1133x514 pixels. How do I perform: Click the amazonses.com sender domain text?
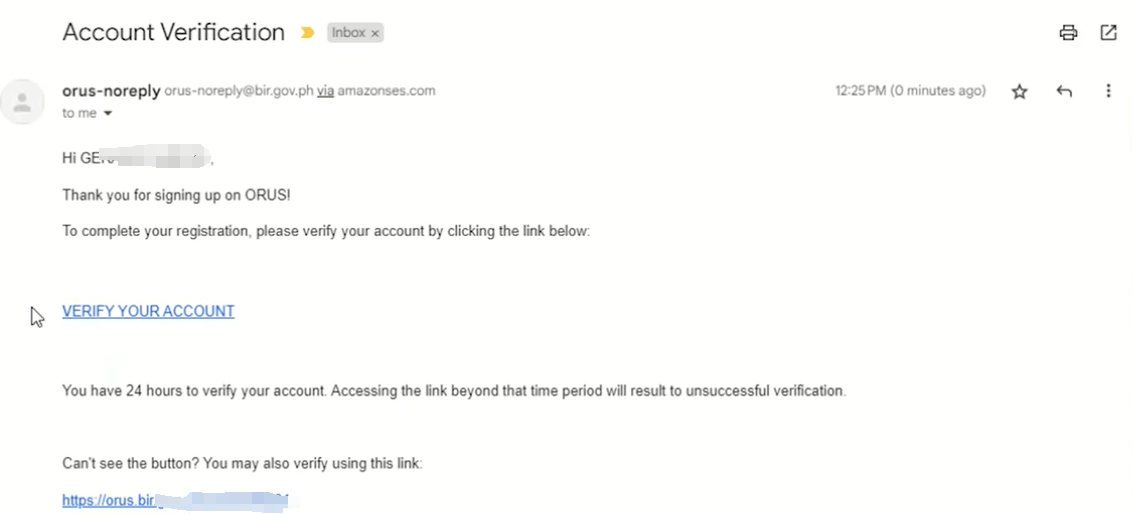[x=386, y=91]
